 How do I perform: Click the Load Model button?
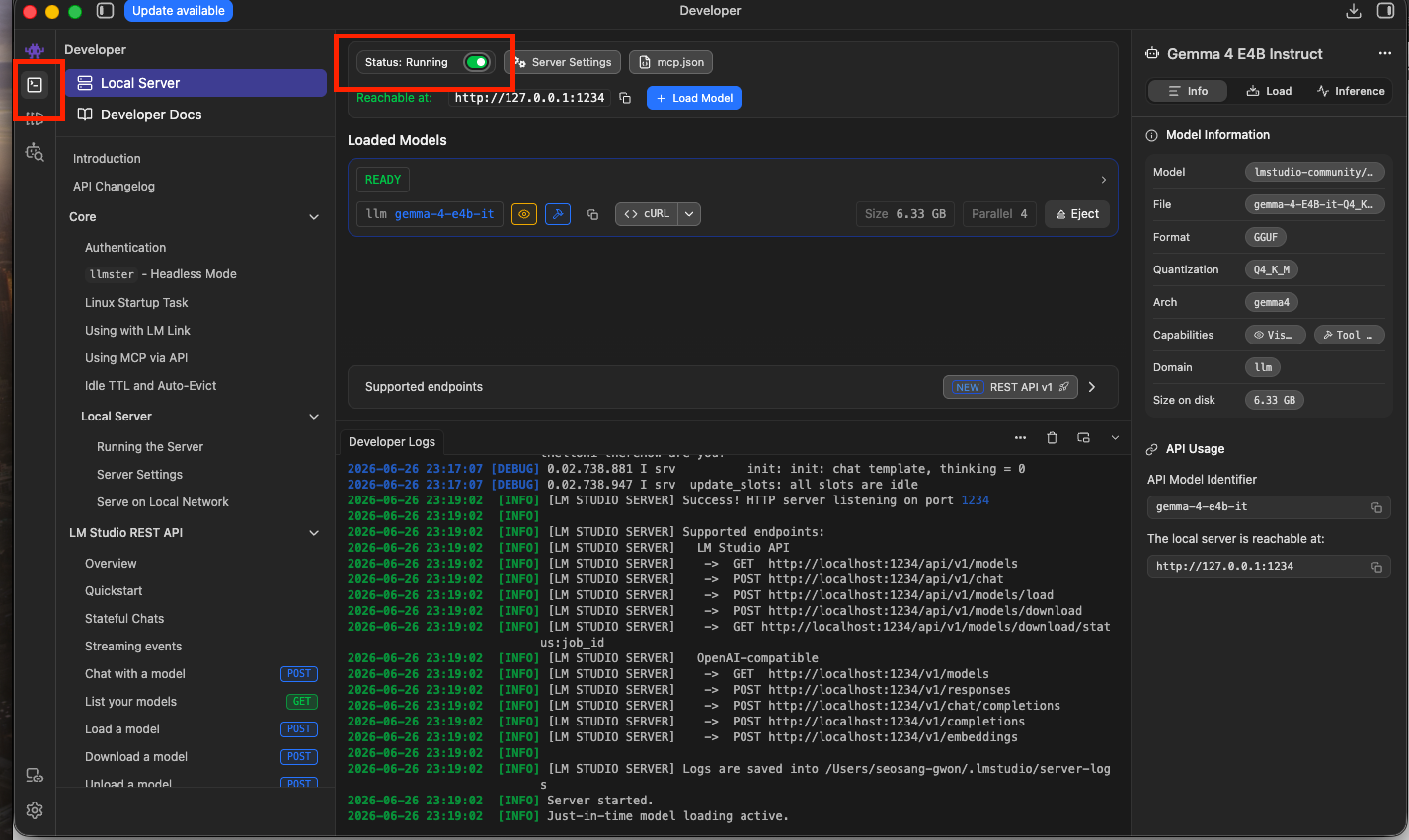tap(694, 98)
